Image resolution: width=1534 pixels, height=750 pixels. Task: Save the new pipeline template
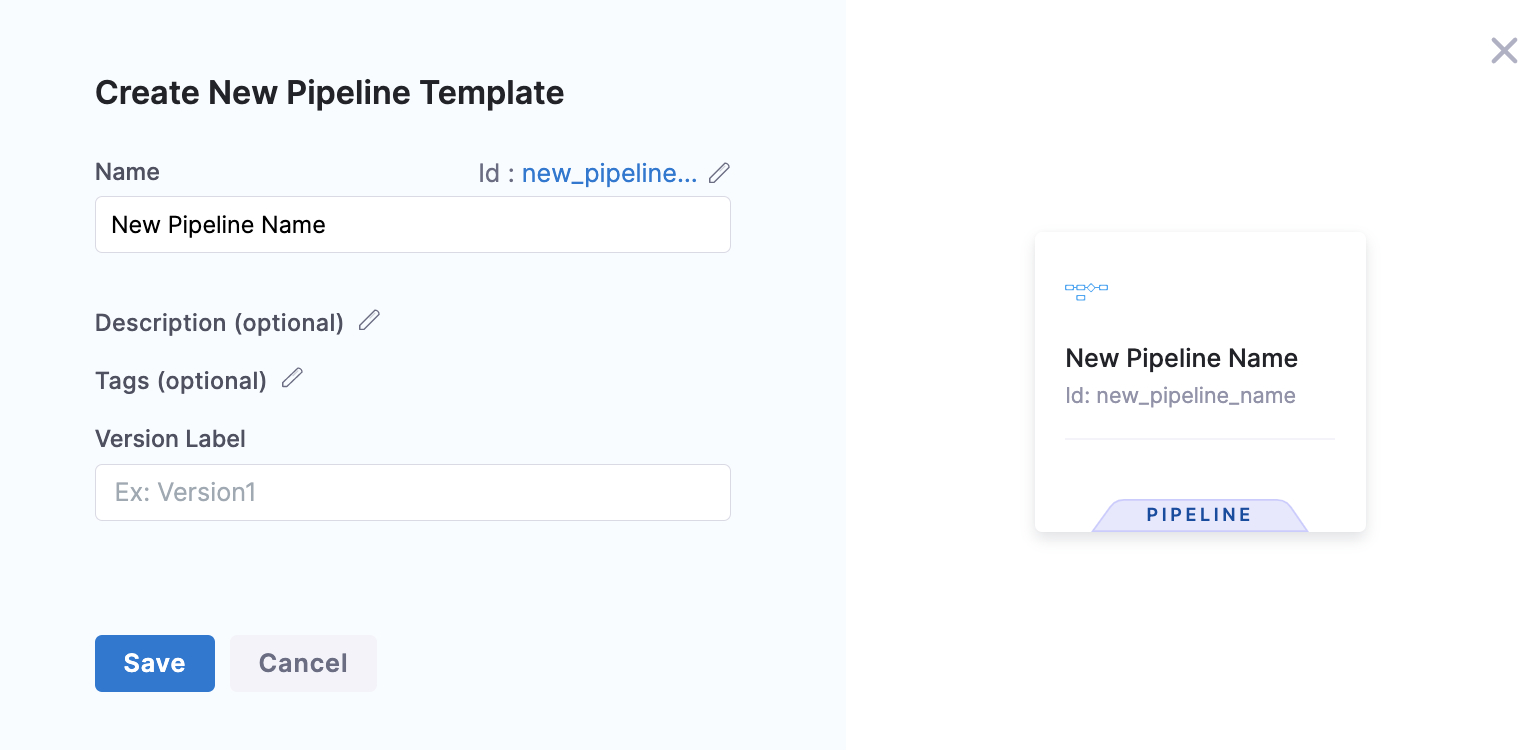coord(155,663)
